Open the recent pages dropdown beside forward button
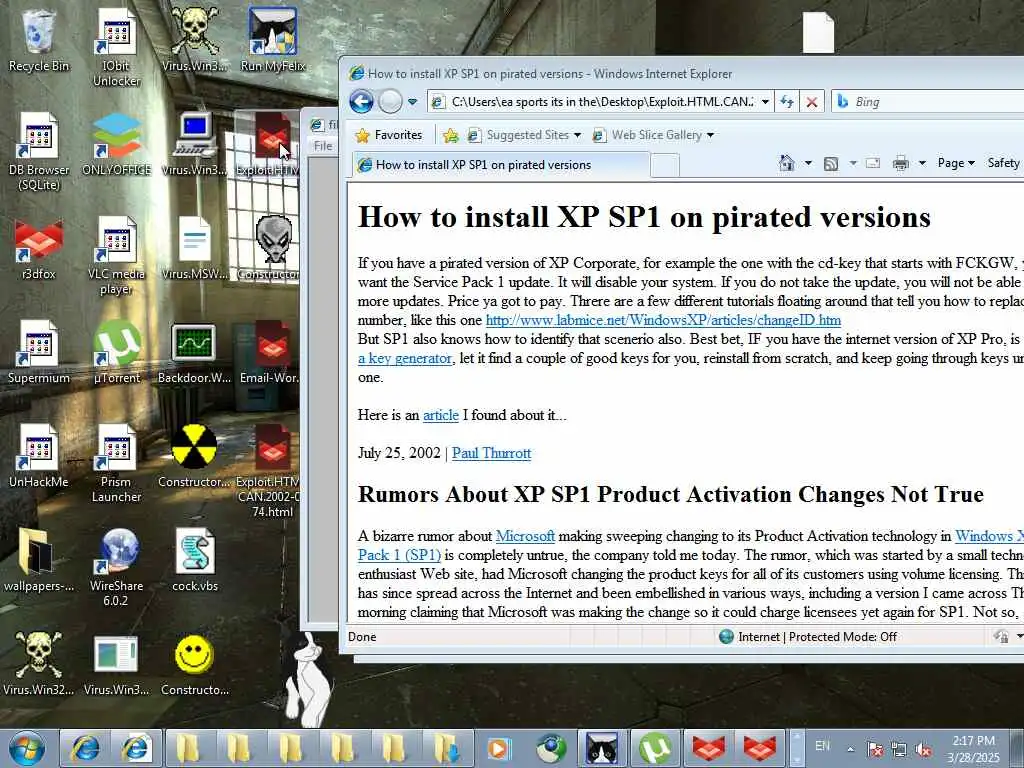The width and height of the screenshot is (1024, 768). (412, 102)
